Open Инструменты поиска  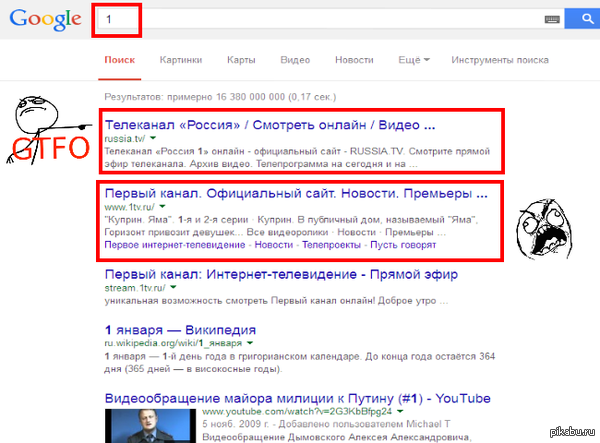[500, 60]
